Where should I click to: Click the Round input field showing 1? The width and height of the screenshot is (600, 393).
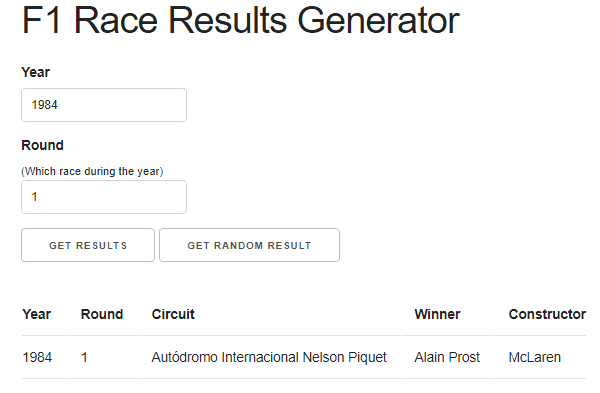(104, 197)
